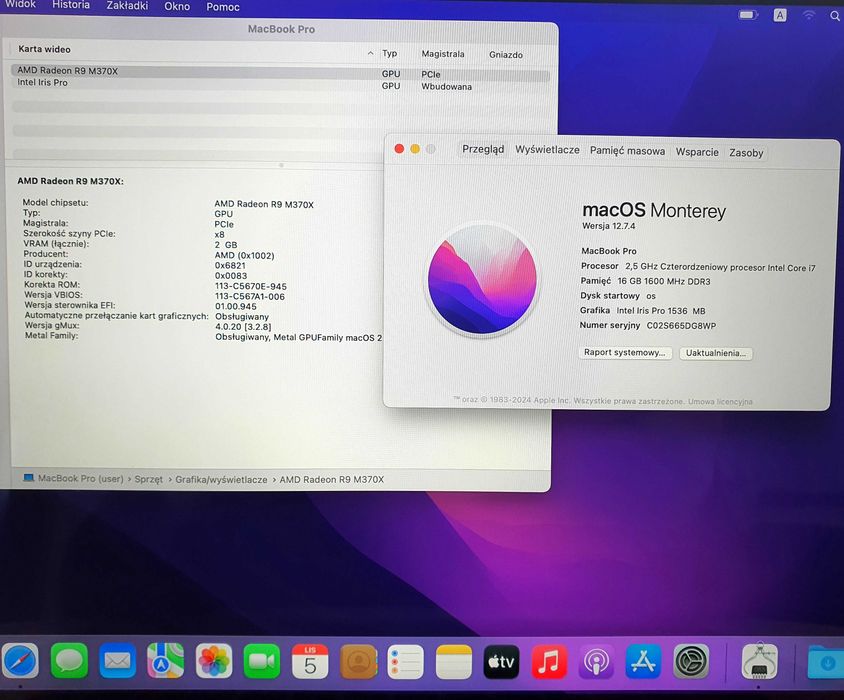Switch to the Wsparcie tab
Viewport: 844px width, 700px height.
click(x=697, y=152)
